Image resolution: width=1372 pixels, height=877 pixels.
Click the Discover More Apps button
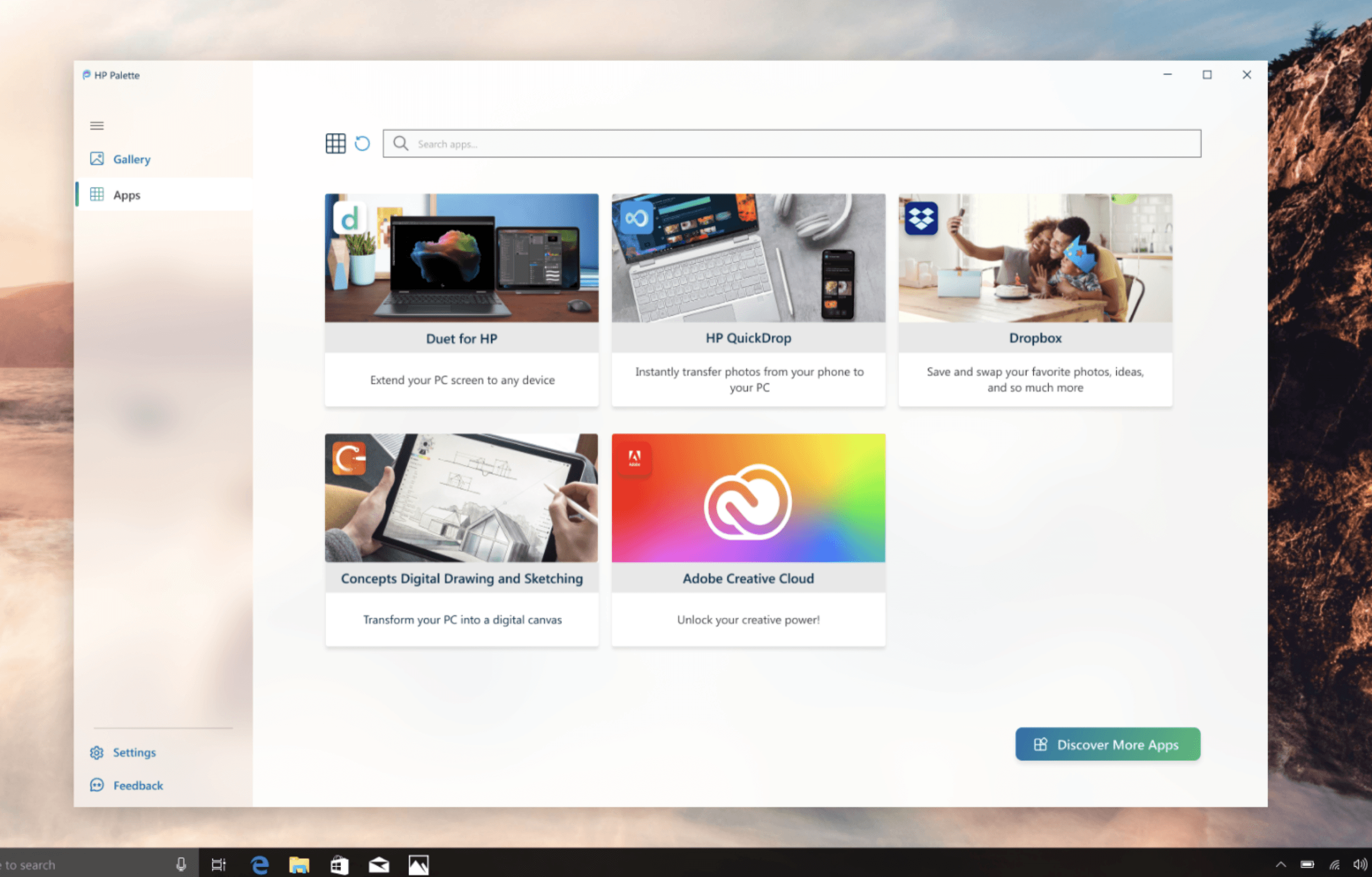1108,744
